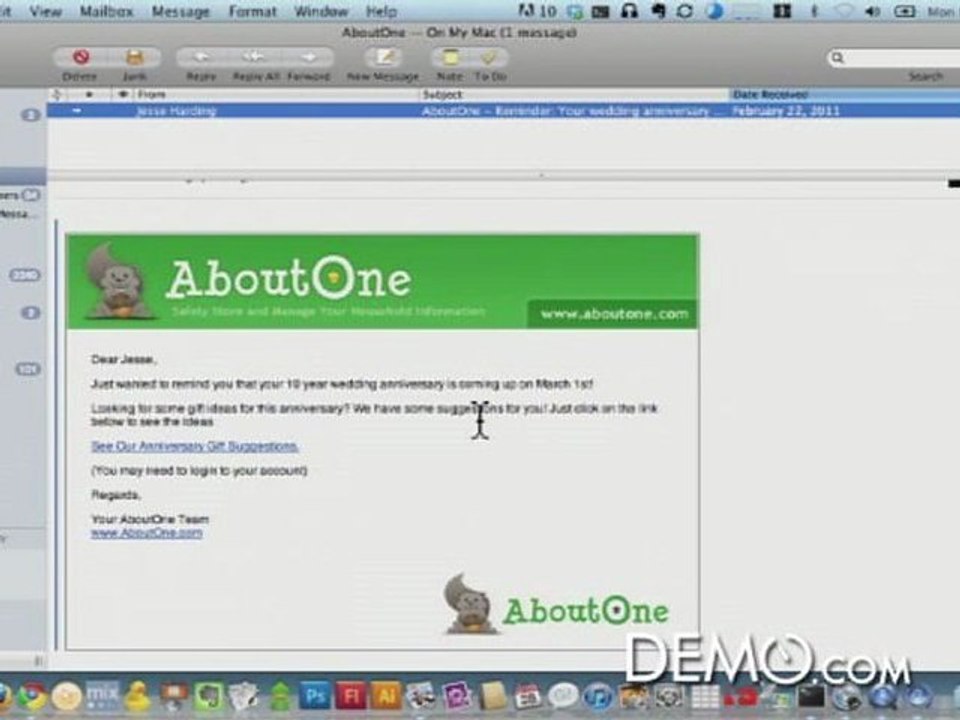Click the headphones menu bar icon
Viewport: 960px width, 720px height.
[x=629, y=11]
